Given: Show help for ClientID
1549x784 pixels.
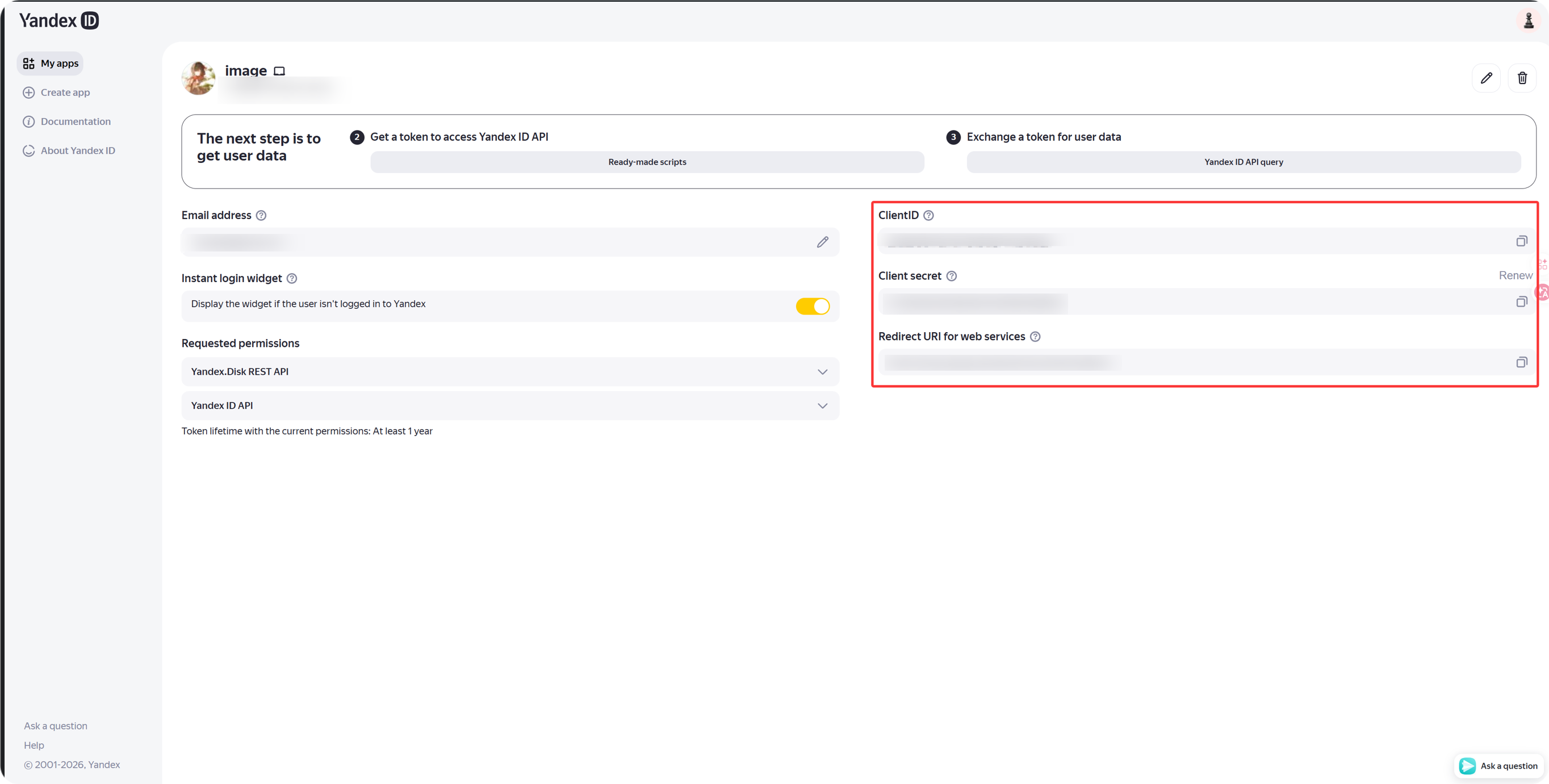Looking at the screenshot, I should (x=928, y=215).
